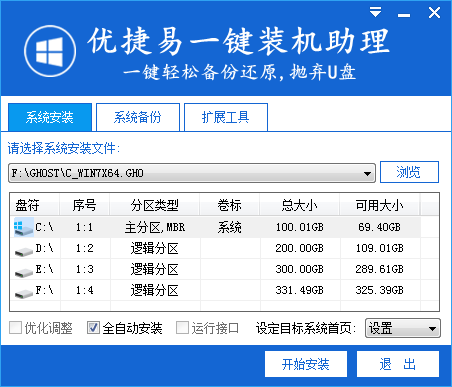Select the 系统安装 tab

50,117
